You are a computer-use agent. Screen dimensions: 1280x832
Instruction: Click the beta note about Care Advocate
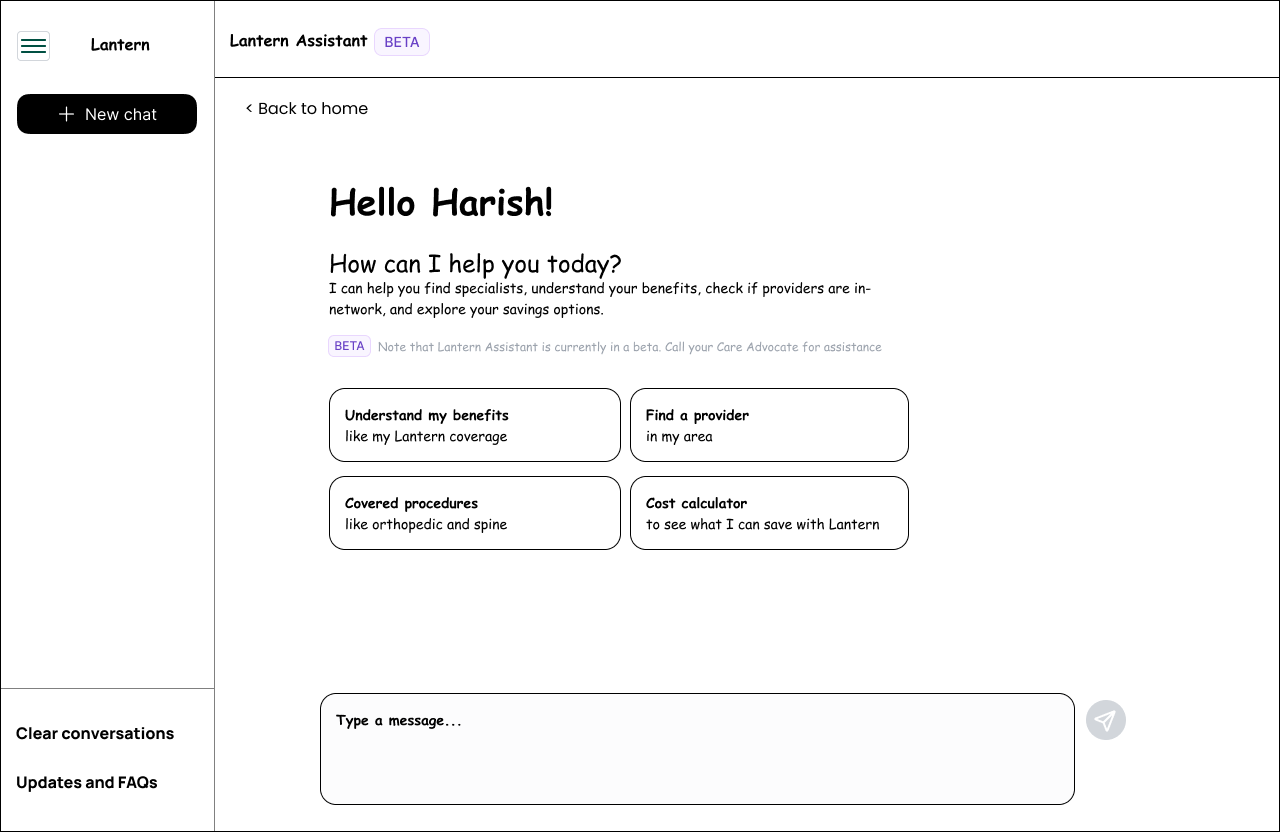630,347
